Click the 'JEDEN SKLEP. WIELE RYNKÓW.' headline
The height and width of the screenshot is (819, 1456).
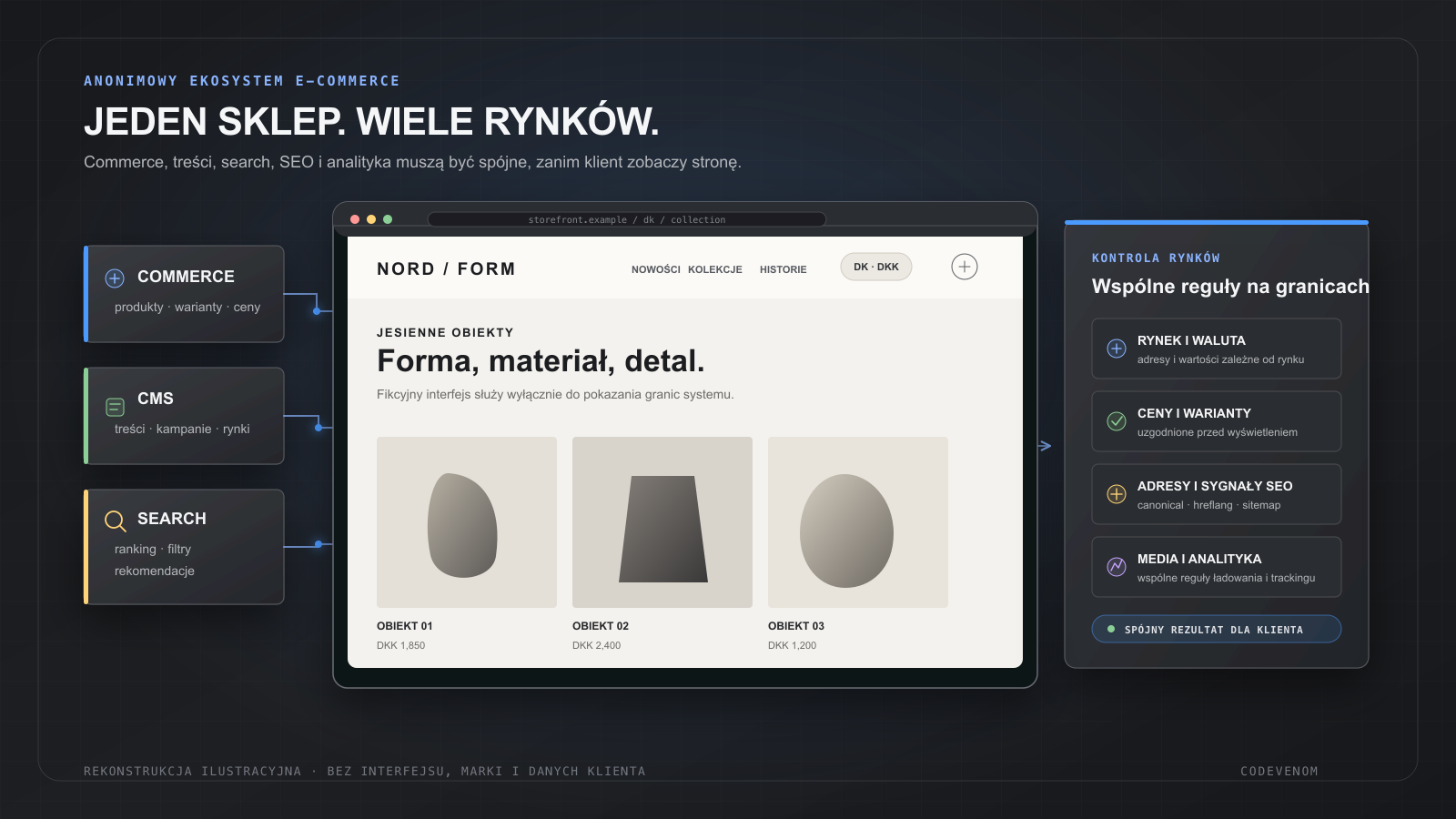point(371,122)
